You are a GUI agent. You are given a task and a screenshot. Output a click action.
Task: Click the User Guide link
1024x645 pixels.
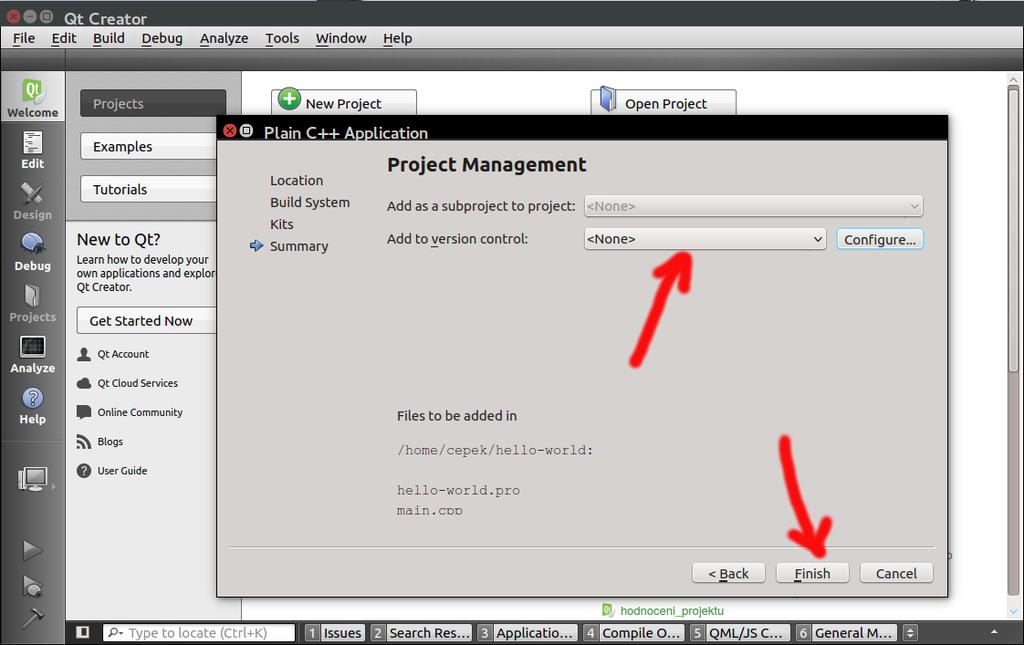tap(122, 471)
